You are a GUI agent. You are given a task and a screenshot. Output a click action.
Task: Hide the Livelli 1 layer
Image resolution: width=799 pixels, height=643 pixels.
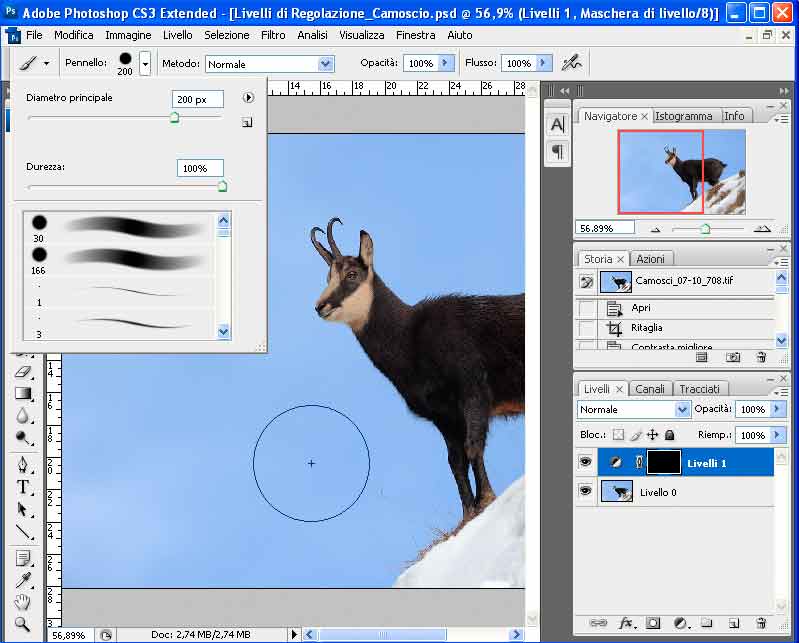click(585, 462)
